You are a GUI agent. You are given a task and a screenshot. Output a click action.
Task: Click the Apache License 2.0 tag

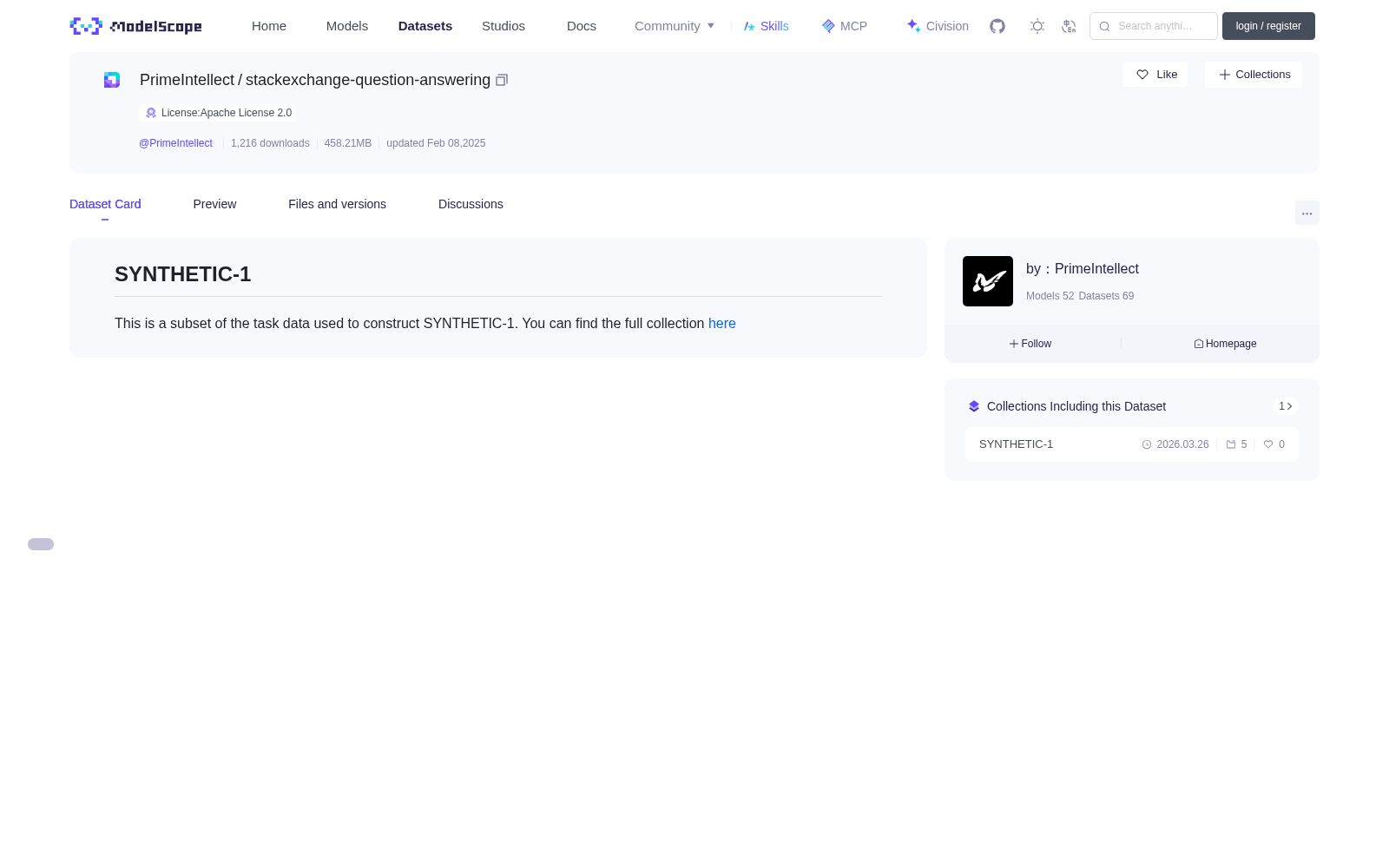218,113
